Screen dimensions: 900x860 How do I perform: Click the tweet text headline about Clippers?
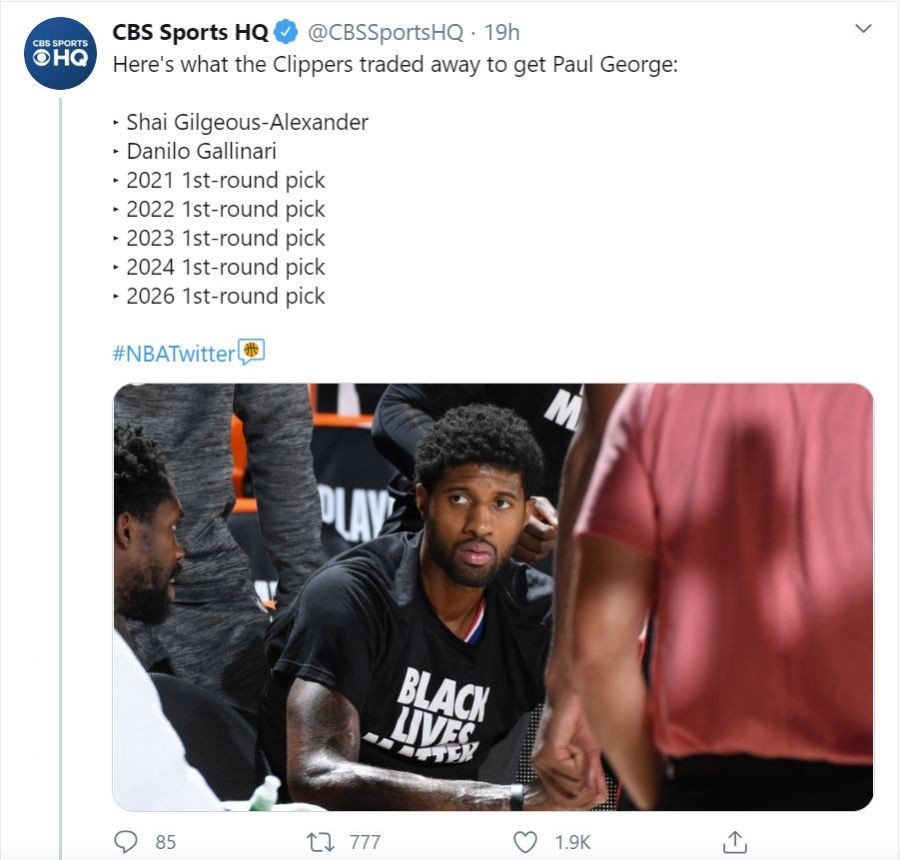click(395, 64)
